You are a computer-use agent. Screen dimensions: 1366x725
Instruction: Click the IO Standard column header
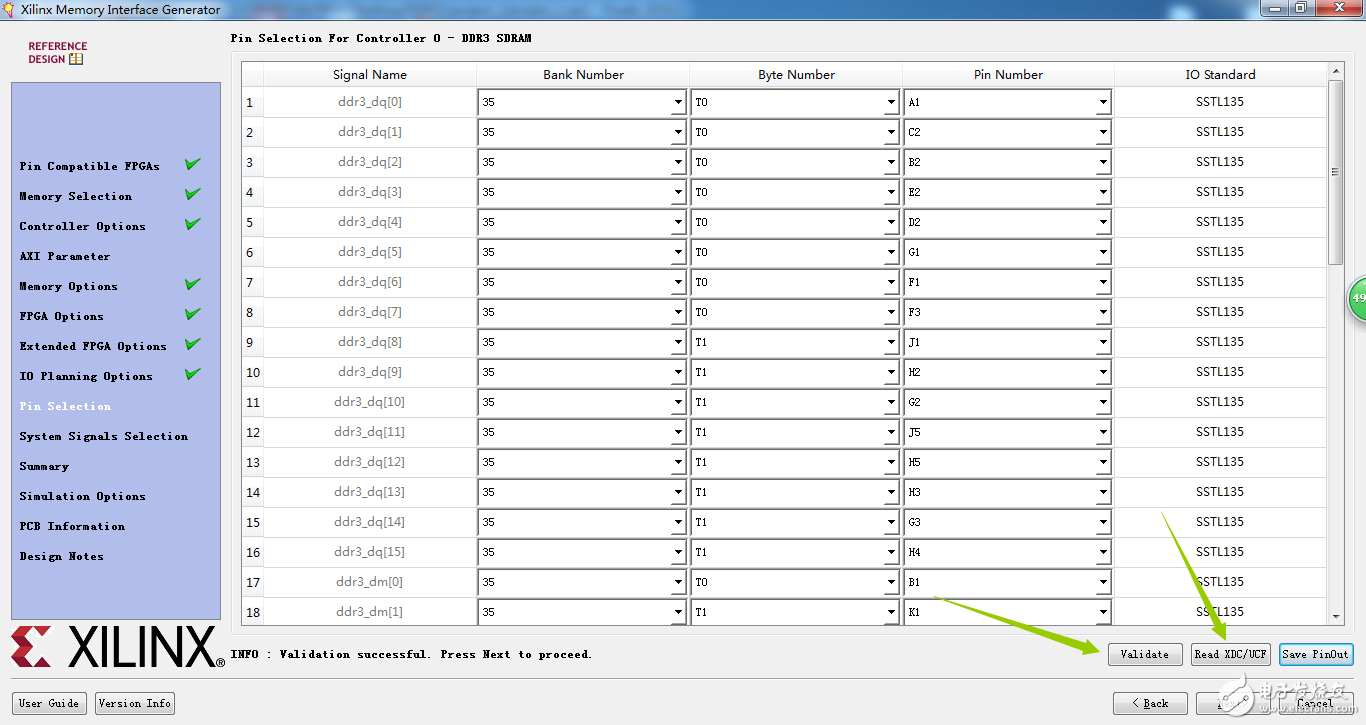pyautogui.click(x=1220, y=75)
